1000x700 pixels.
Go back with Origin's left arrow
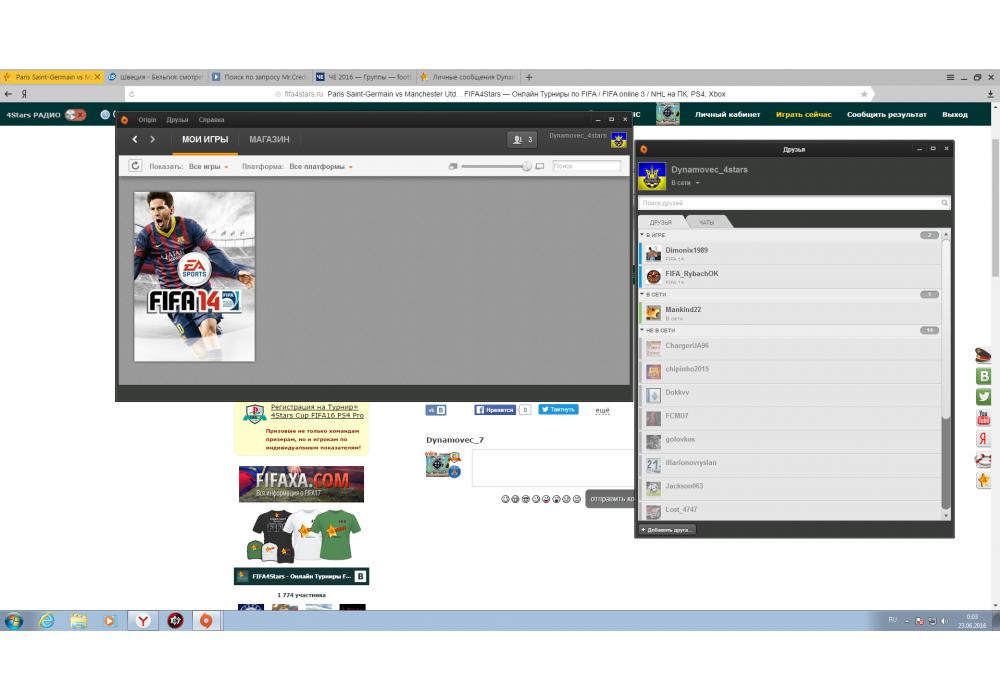pos(135,140)
